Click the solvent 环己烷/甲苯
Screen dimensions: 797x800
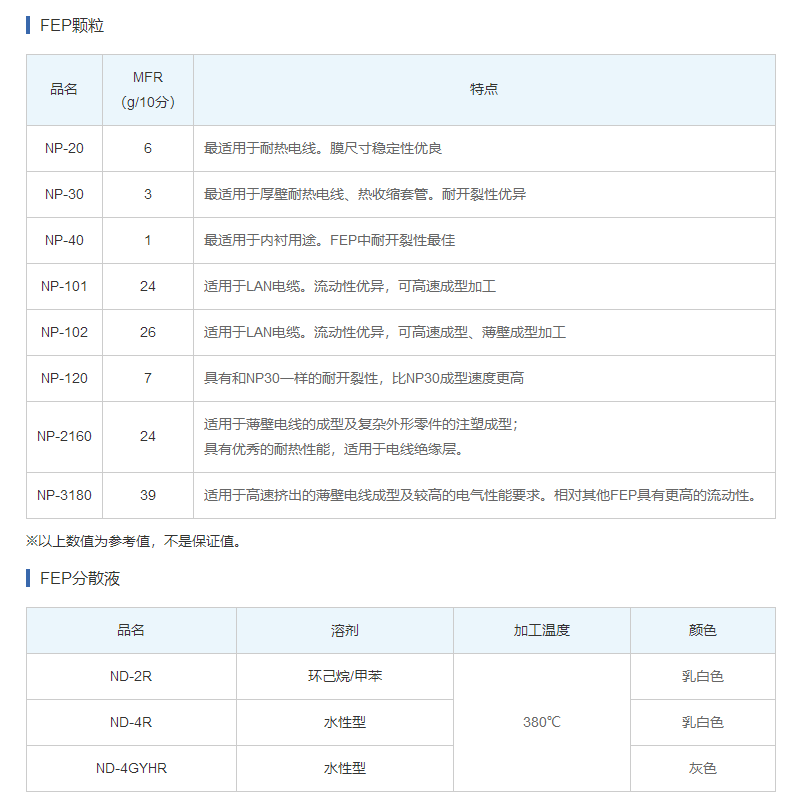coord(345,677)
